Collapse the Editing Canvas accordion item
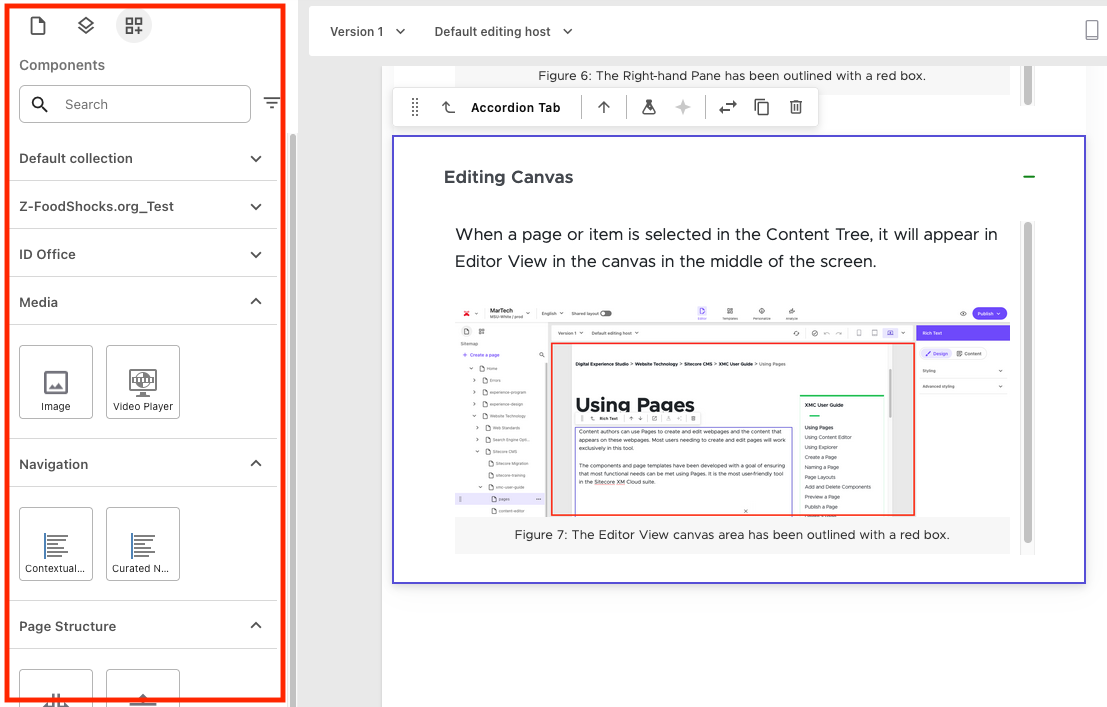Viewport: 1107px width, 707px height. tap(1029, 176)
